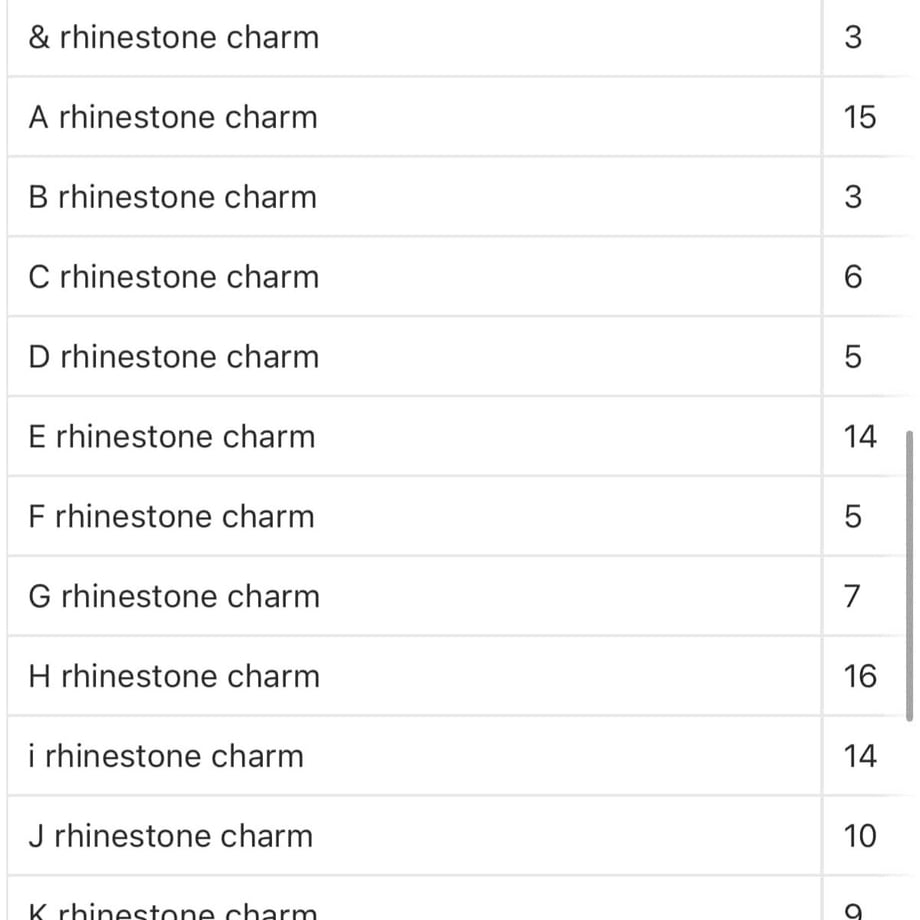This screenshot has width=920, height=920.
Task: Click quantity 3 for '& rhinestone charm'
Action: (x=853, y=38)
